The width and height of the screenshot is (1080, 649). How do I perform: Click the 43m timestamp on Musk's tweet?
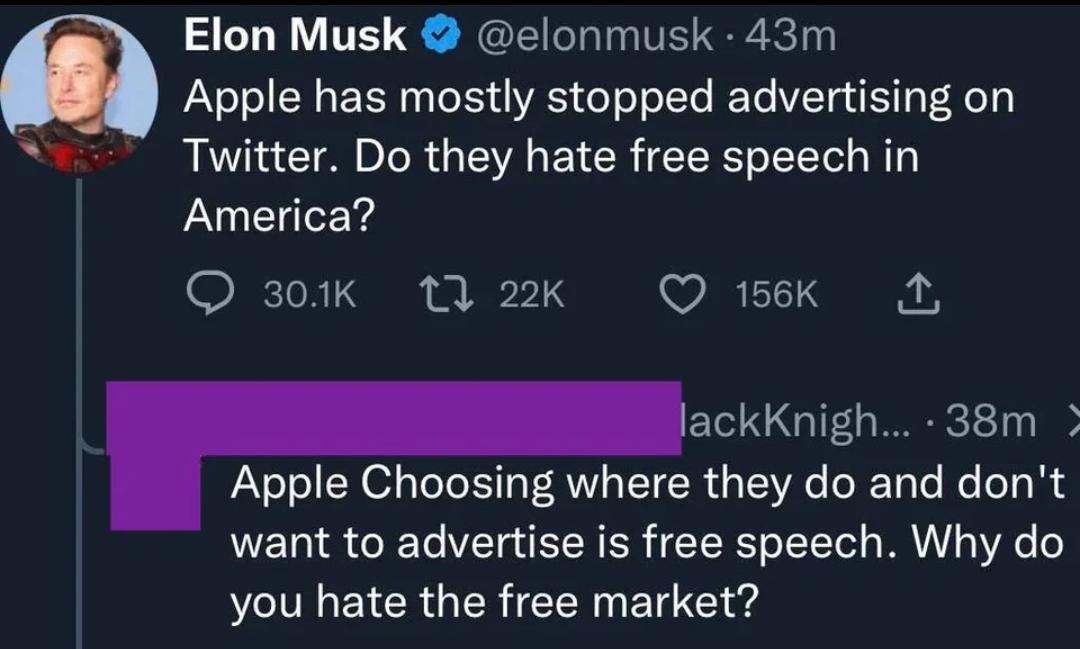(x=792, y=33)
